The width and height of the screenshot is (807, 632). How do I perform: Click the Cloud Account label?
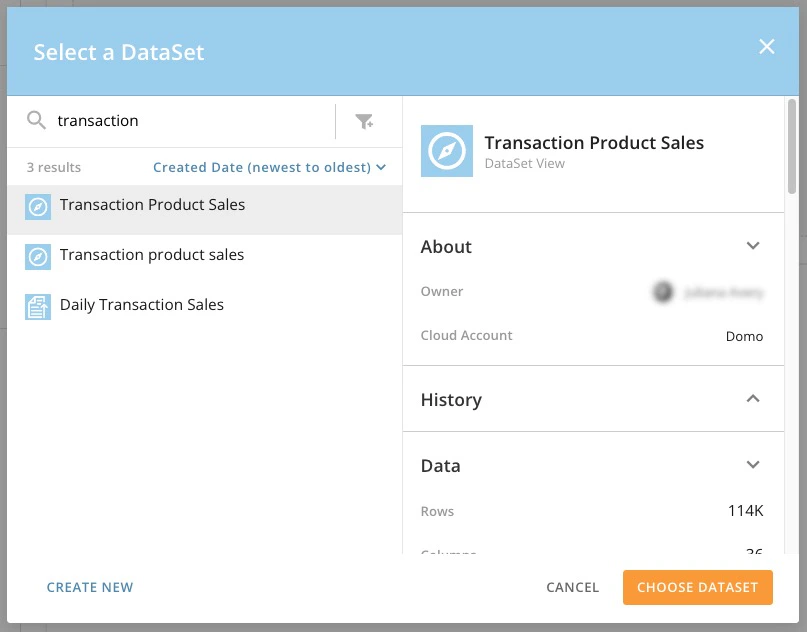click(466, 336)
